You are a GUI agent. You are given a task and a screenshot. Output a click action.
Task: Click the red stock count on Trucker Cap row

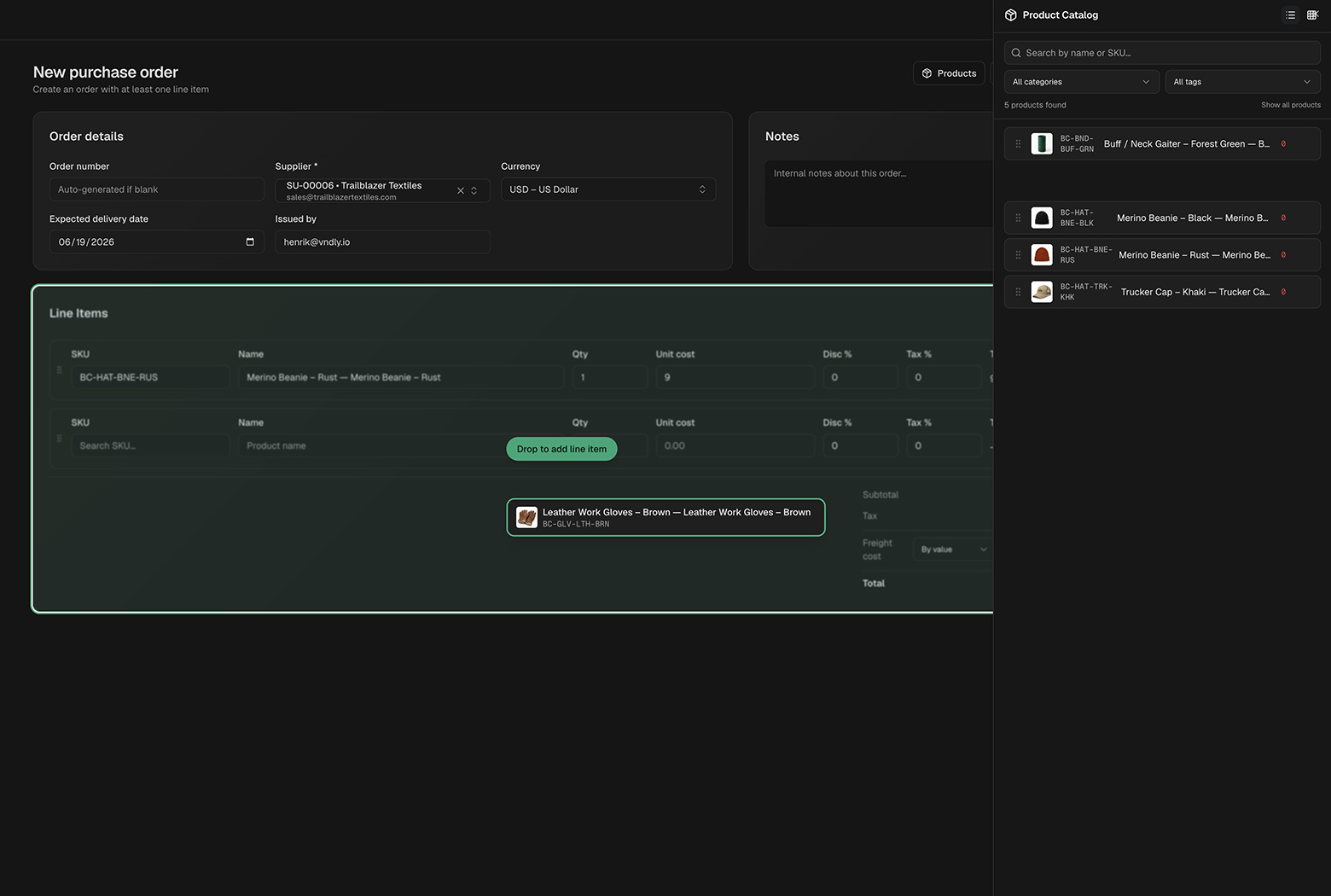click(x=1283, y=292)
